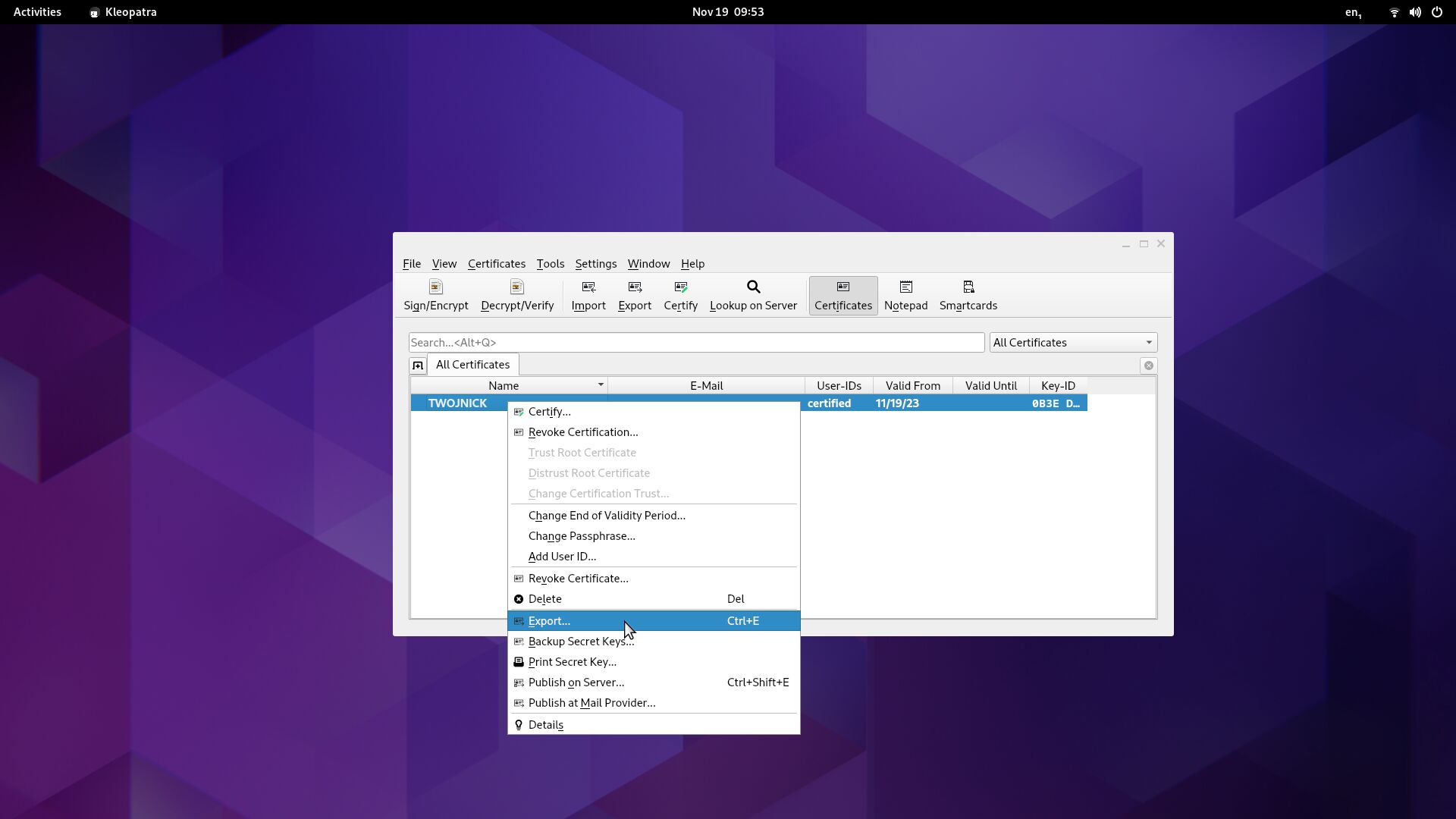Image resolution: width=1456 pixels, height=819 pixels.
Task: Open the Details entry with the bulb icon
Action: pos(545,725)
